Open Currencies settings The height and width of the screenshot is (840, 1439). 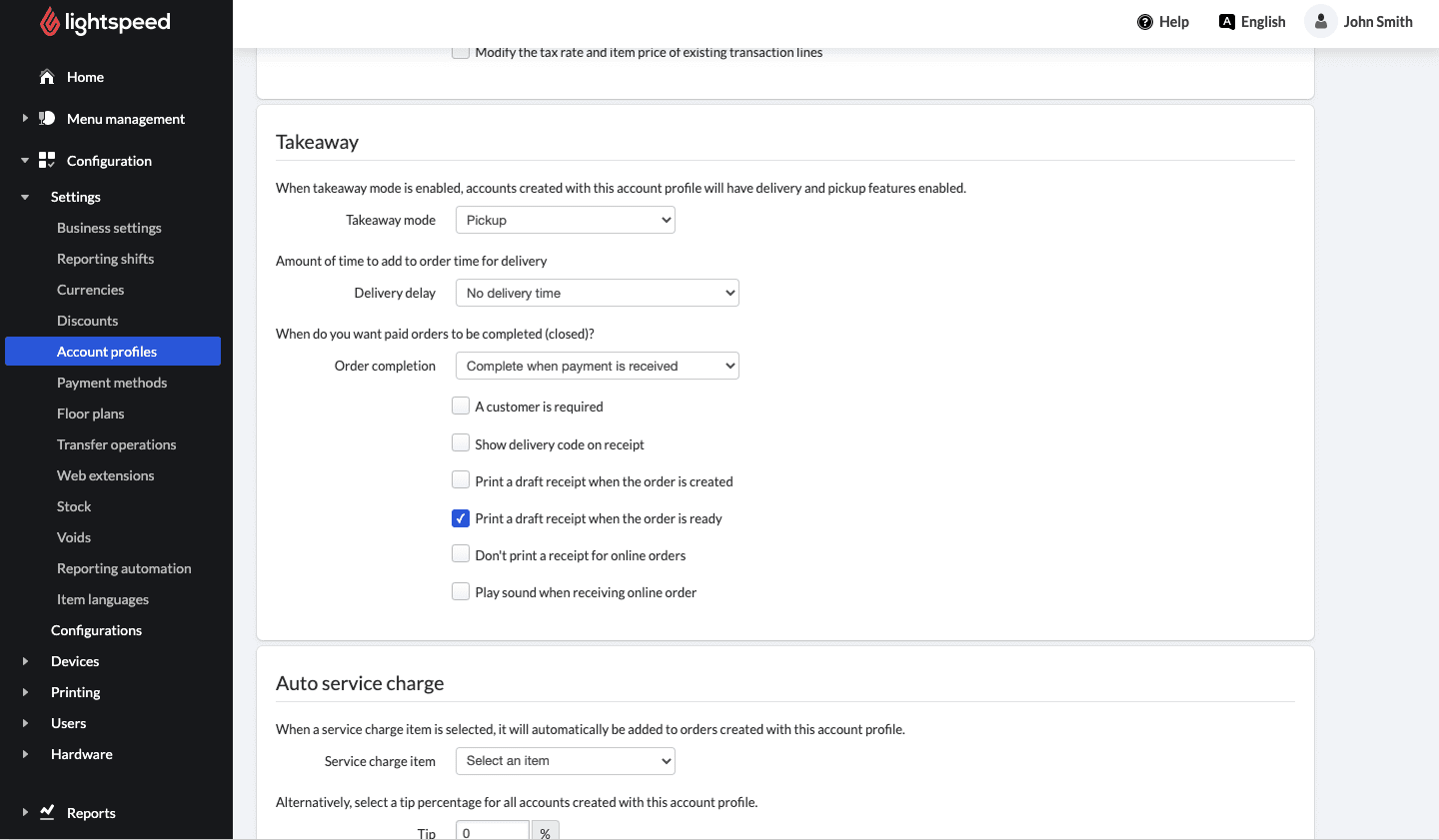click(x=90, y=290)
